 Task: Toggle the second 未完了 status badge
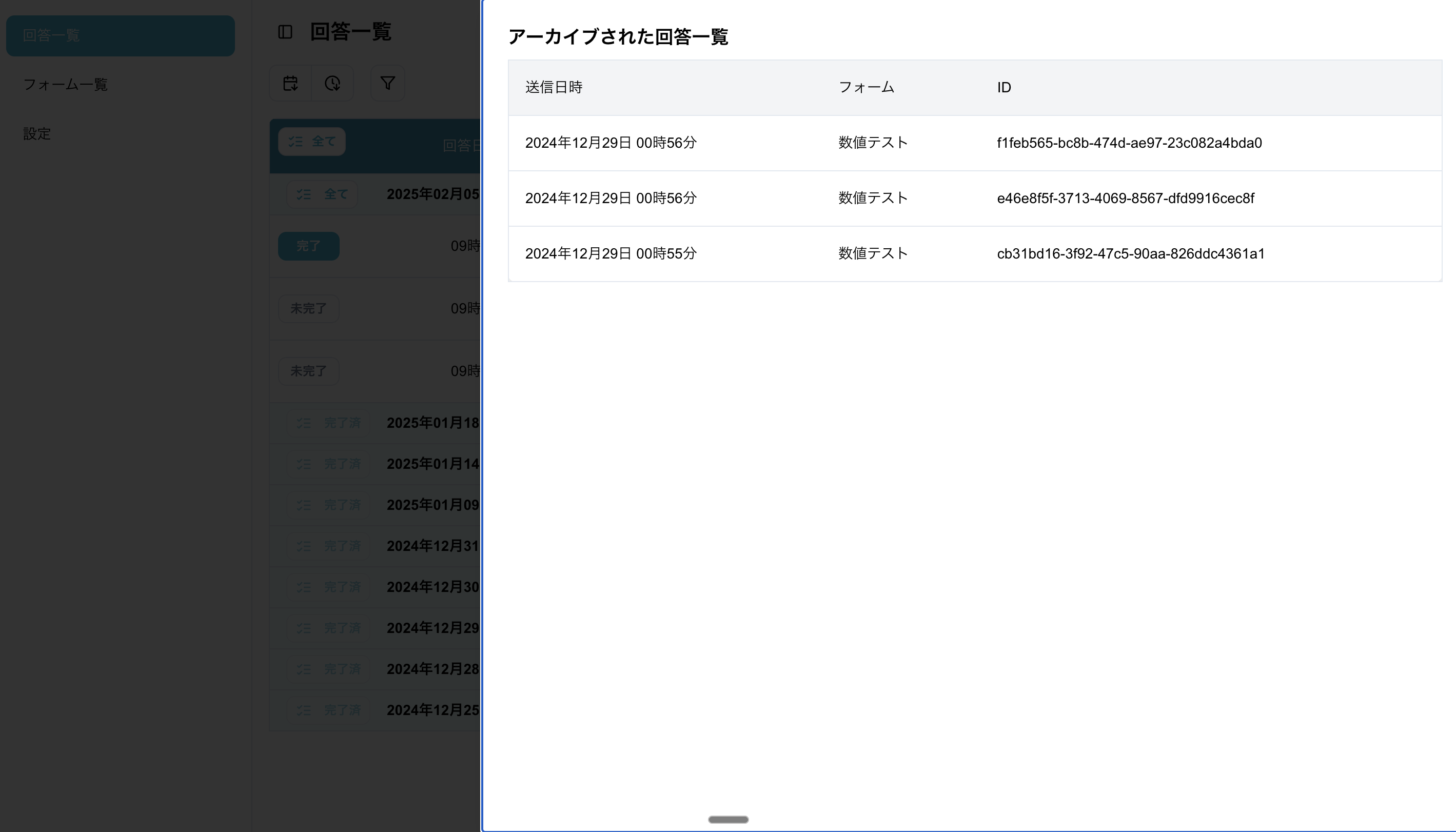308,371
